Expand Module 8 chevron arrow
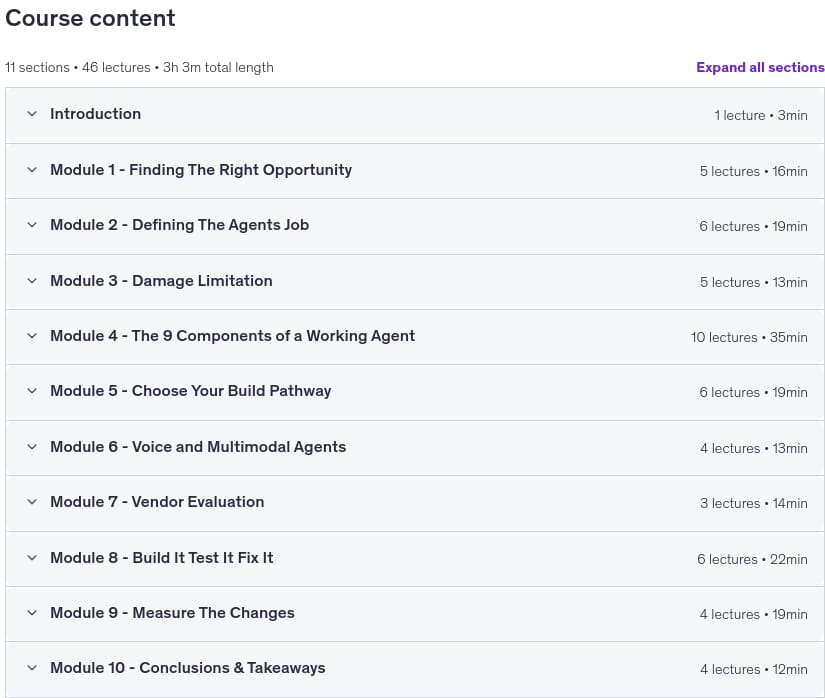 [x=32, y=558]
